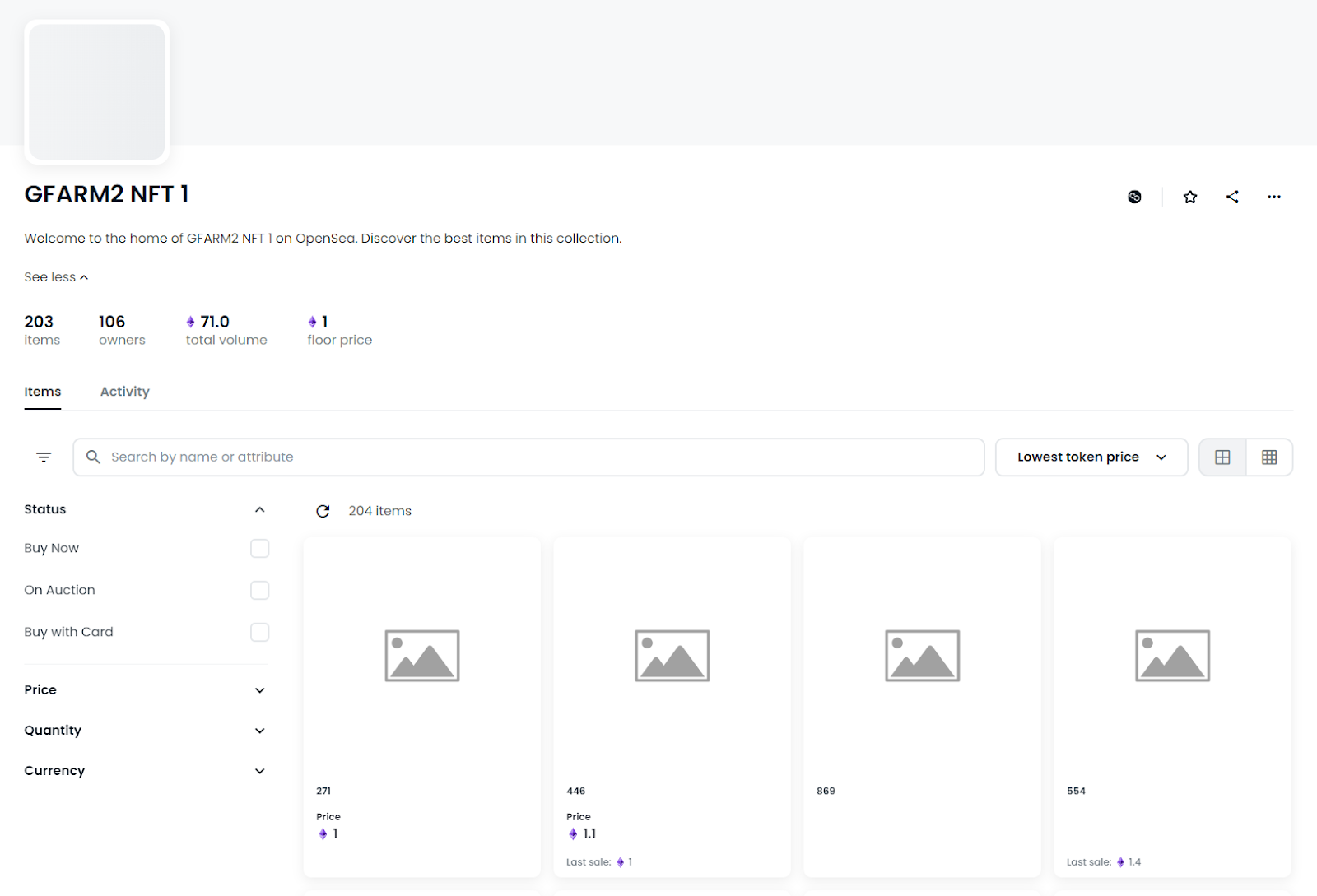Viewport: 1317px width, 896px height.
Task: Open item 446 image
Action: click(x=672, y=656)
